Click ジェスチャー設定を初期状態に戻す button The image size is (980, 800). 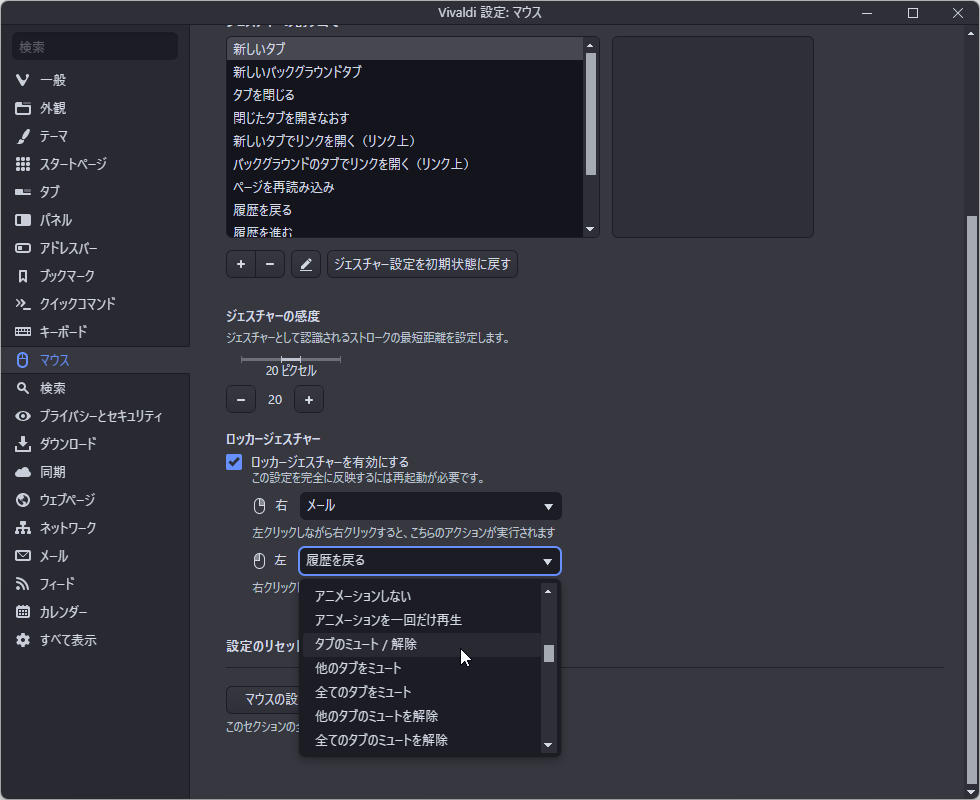coord(421,264)
